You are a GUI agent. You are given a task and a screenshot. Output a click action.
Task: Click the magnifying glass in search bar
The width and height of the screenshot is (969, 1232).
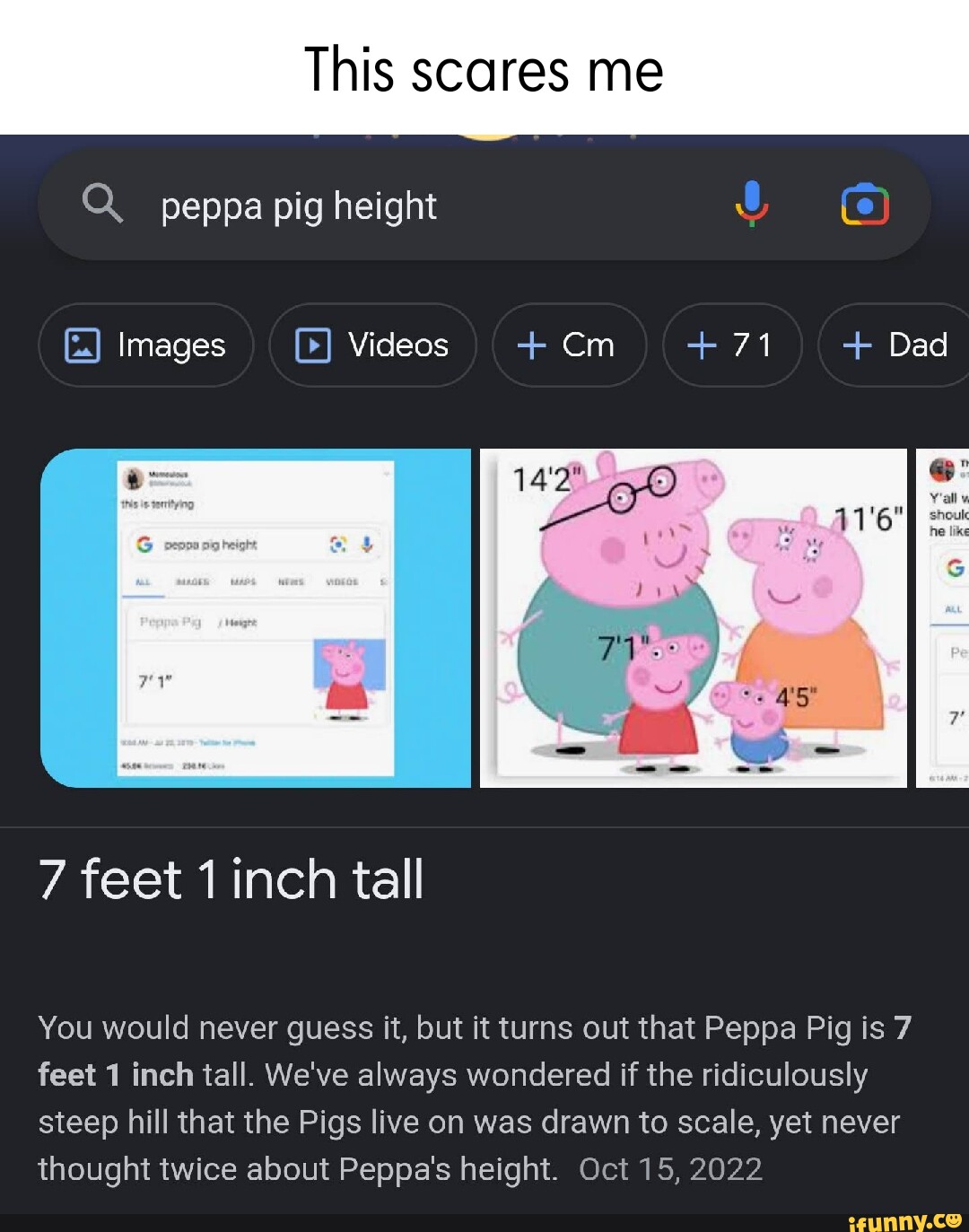tap(103, 205)
